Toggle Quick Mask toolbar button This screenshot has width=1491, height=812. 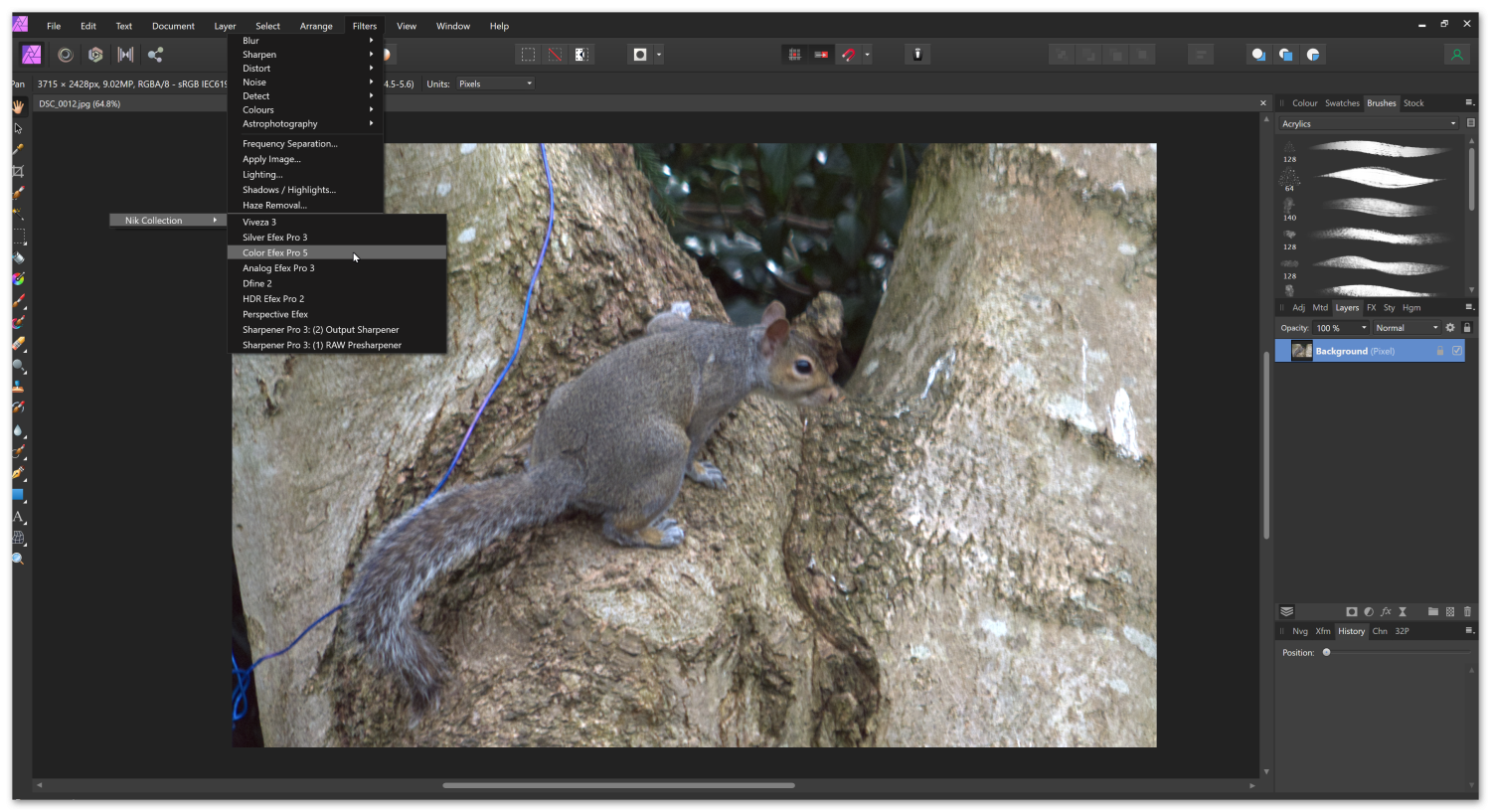(640, 55)
